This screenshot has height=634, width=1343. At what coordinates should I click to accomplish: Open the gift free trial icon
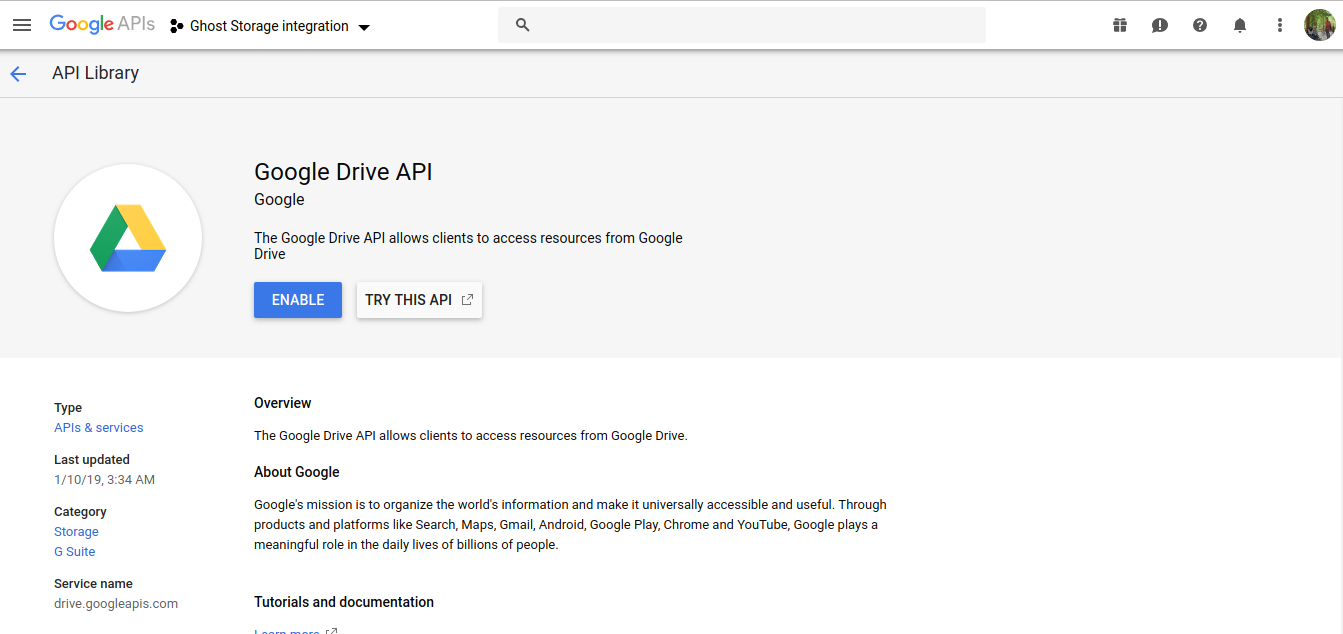[x=1120, y=25]
